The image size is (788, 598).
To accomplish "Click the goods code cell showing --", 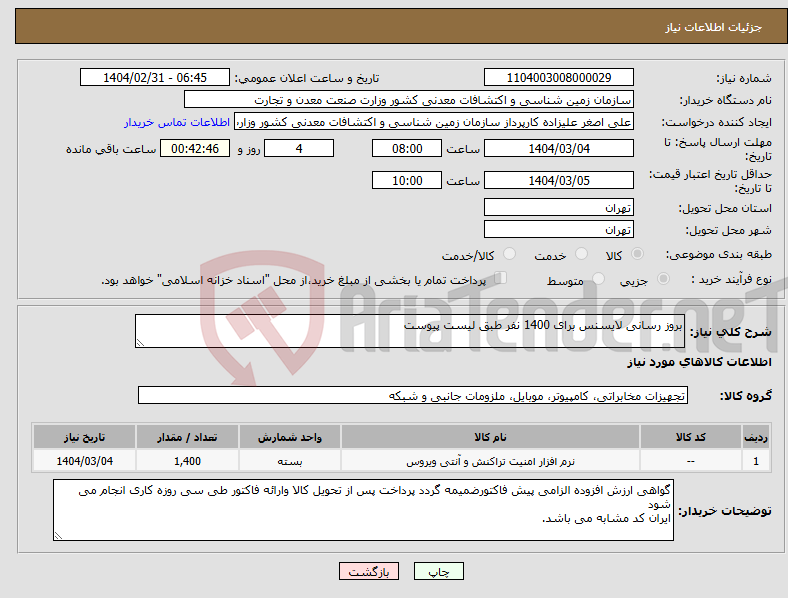I will [691, 461].
